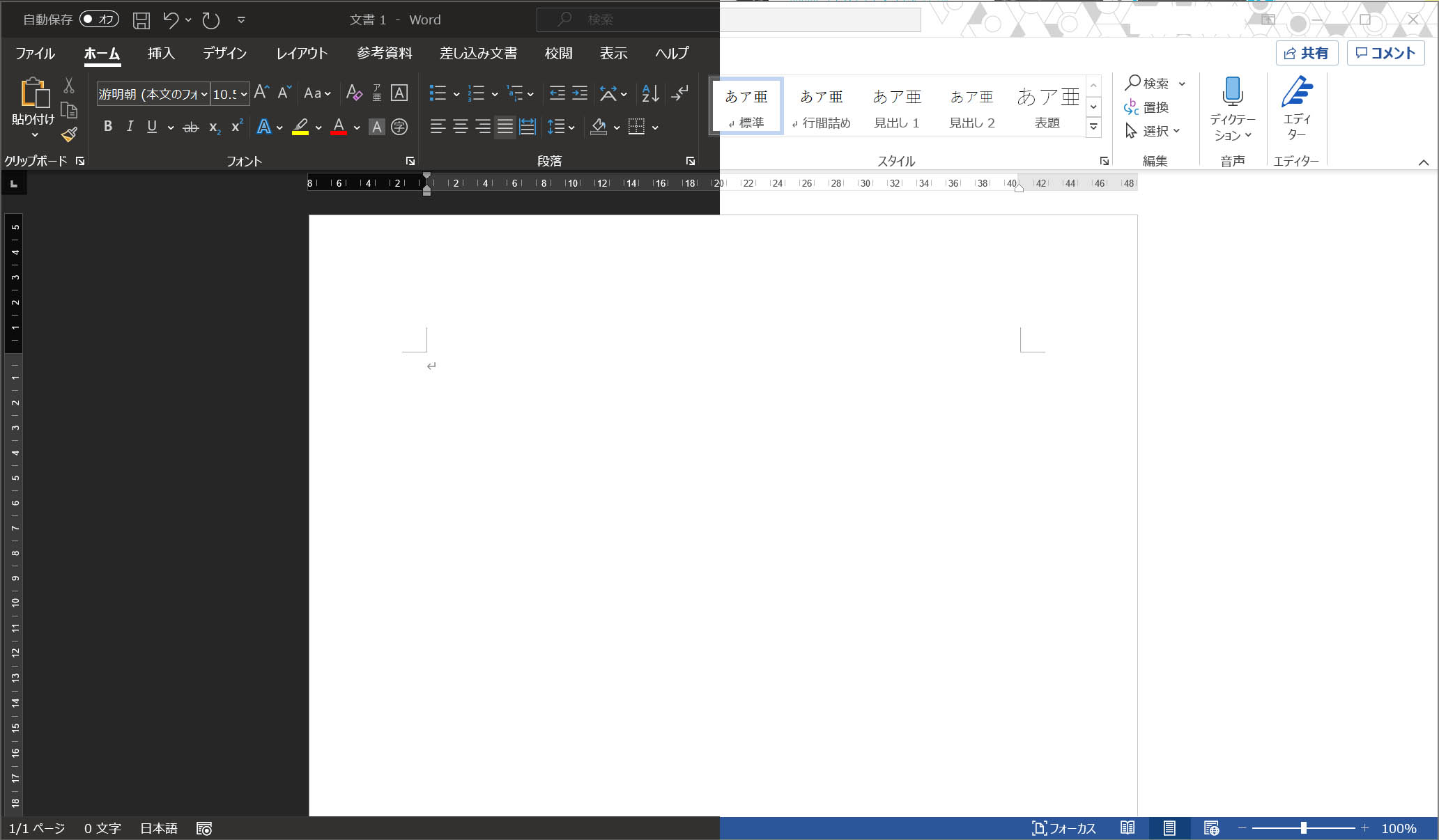
Task: Open the font size dropdown
Action: click(244, 94)
